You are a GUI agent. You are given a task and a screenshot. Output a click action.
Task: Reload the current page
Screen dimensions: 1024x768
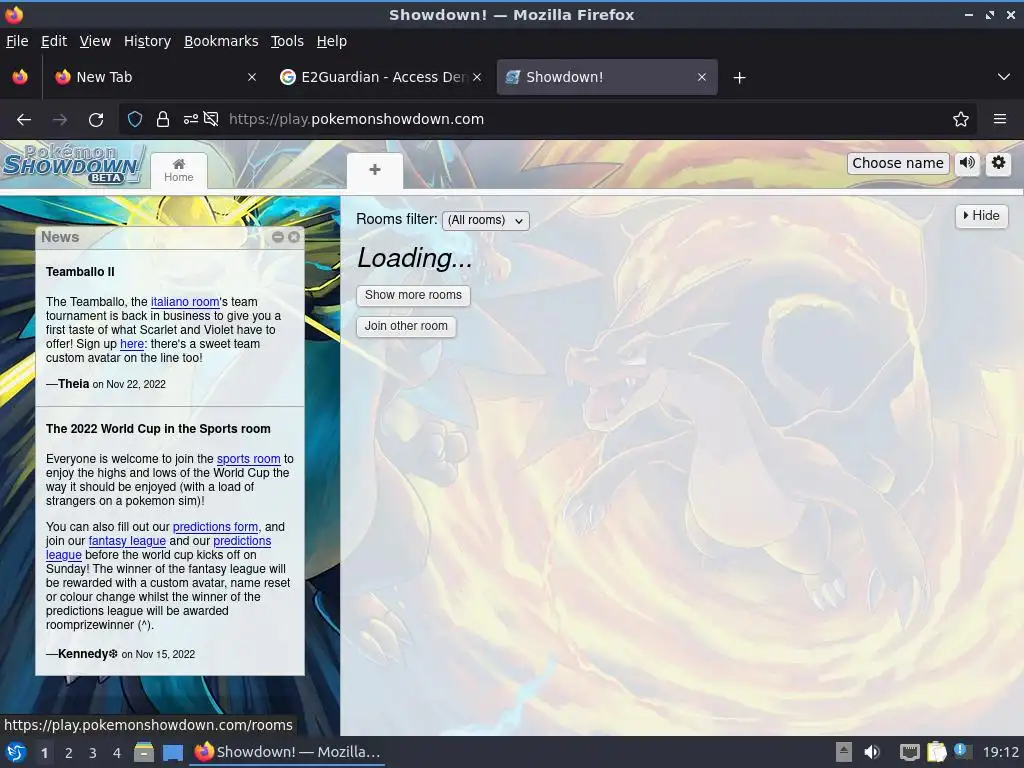point(96,120)
